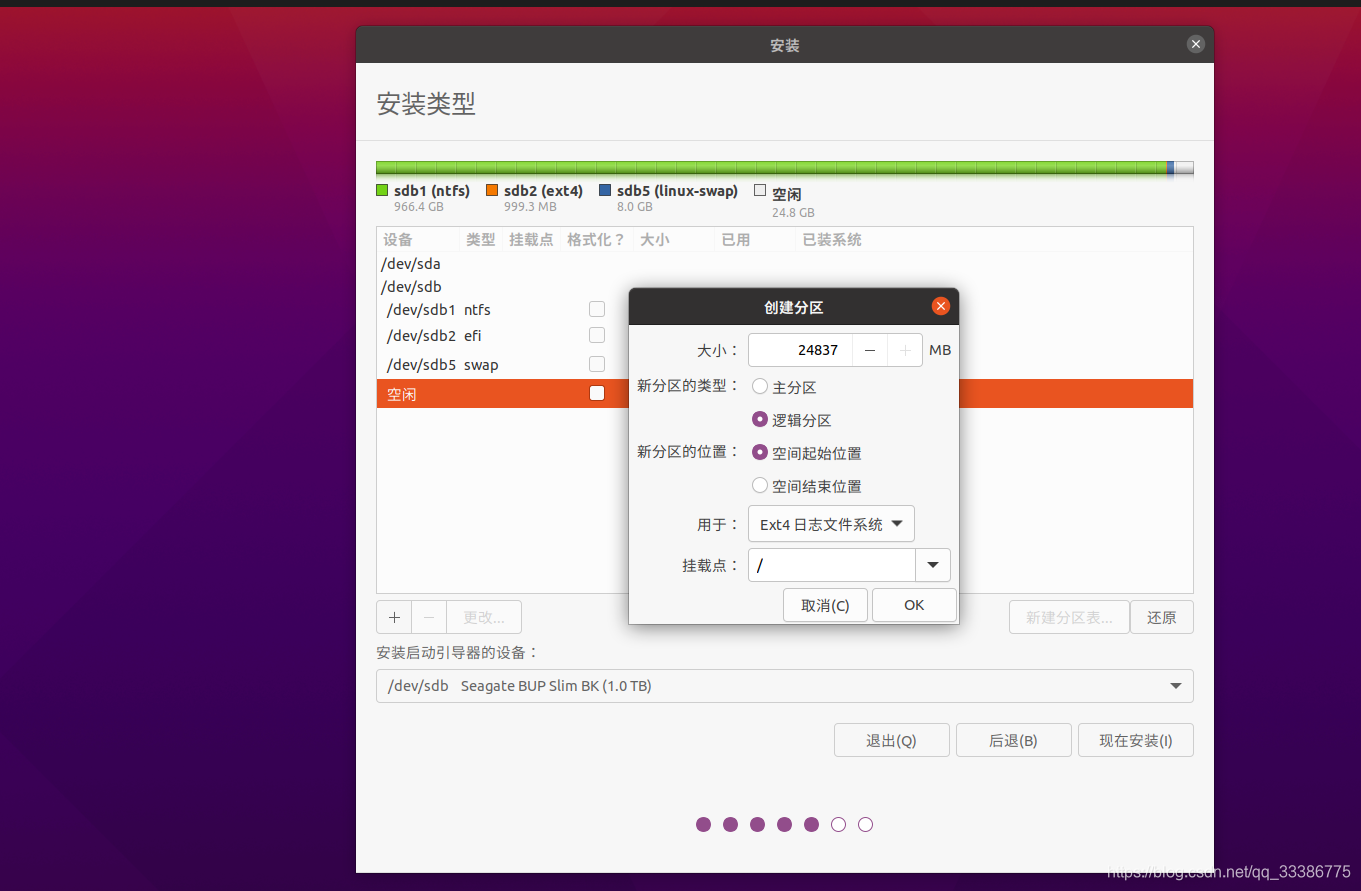The image size is (1361, 891).
Task: Toggle format checkbox for /dev/sdb2
Action: coord(597,335)
